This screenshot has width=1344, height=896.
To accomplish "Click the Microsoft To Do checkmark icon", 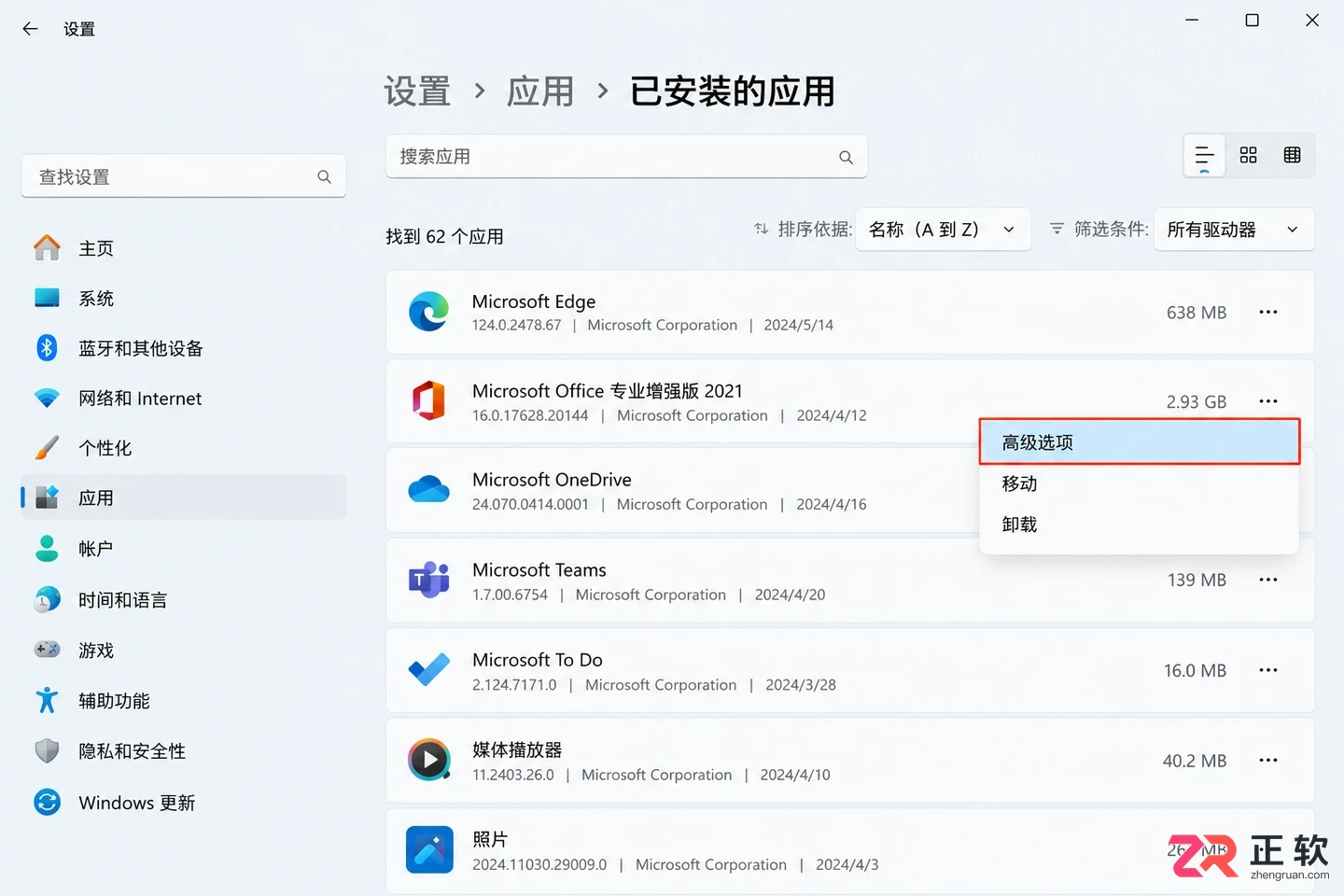I will 429,669.
